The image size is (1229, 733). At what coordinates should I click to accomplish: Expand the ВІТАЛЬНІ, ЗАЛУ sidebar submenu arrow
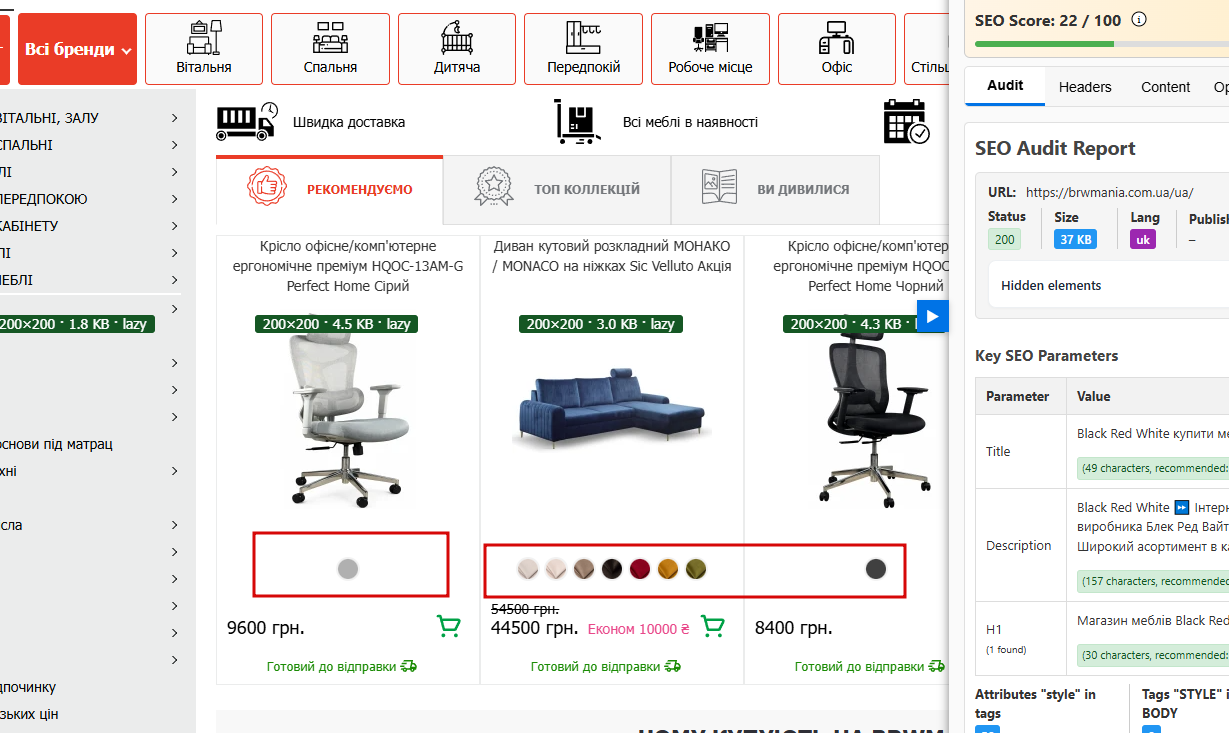pos(175,118)
